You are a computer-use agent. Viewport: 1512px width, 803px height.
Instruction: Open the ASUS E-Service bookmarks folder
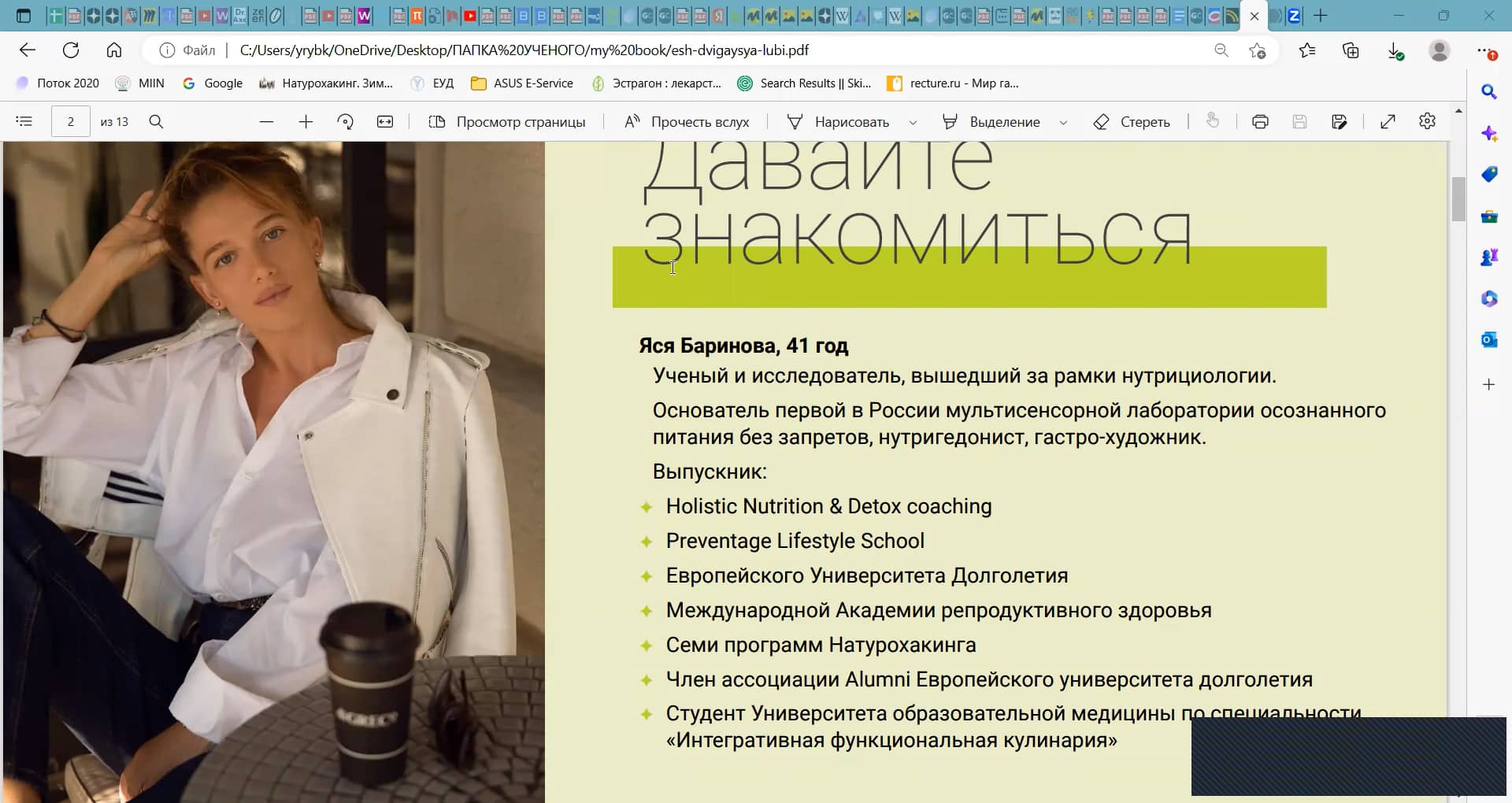tap(522, 83)
